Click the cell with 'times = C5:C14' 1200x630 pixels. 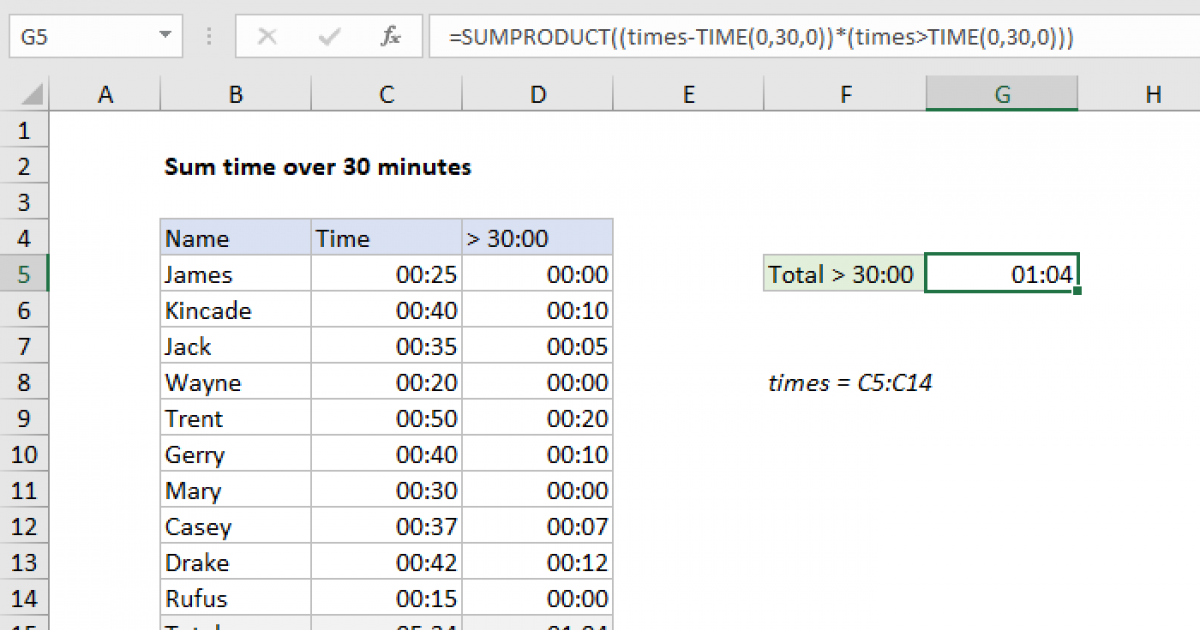click(x=850, y=382)
